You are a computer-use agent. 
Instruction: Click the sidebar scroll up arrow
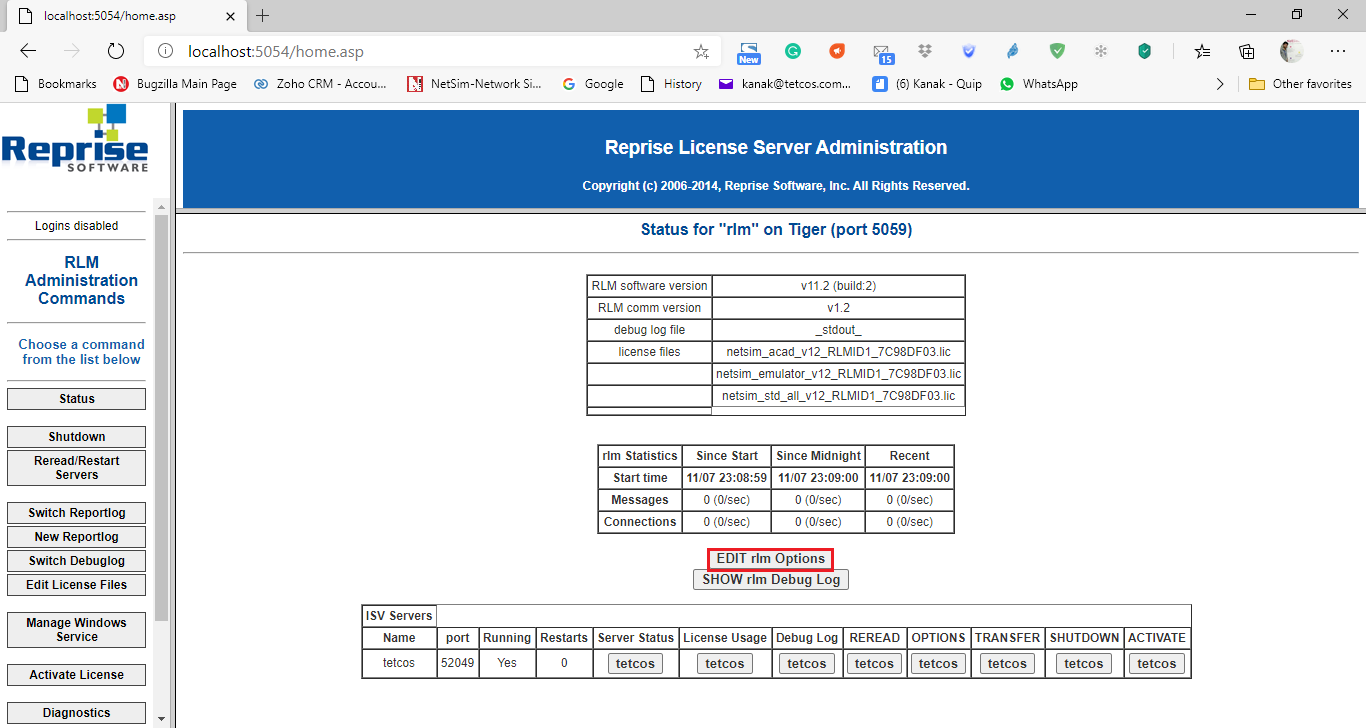coord(161,207)
